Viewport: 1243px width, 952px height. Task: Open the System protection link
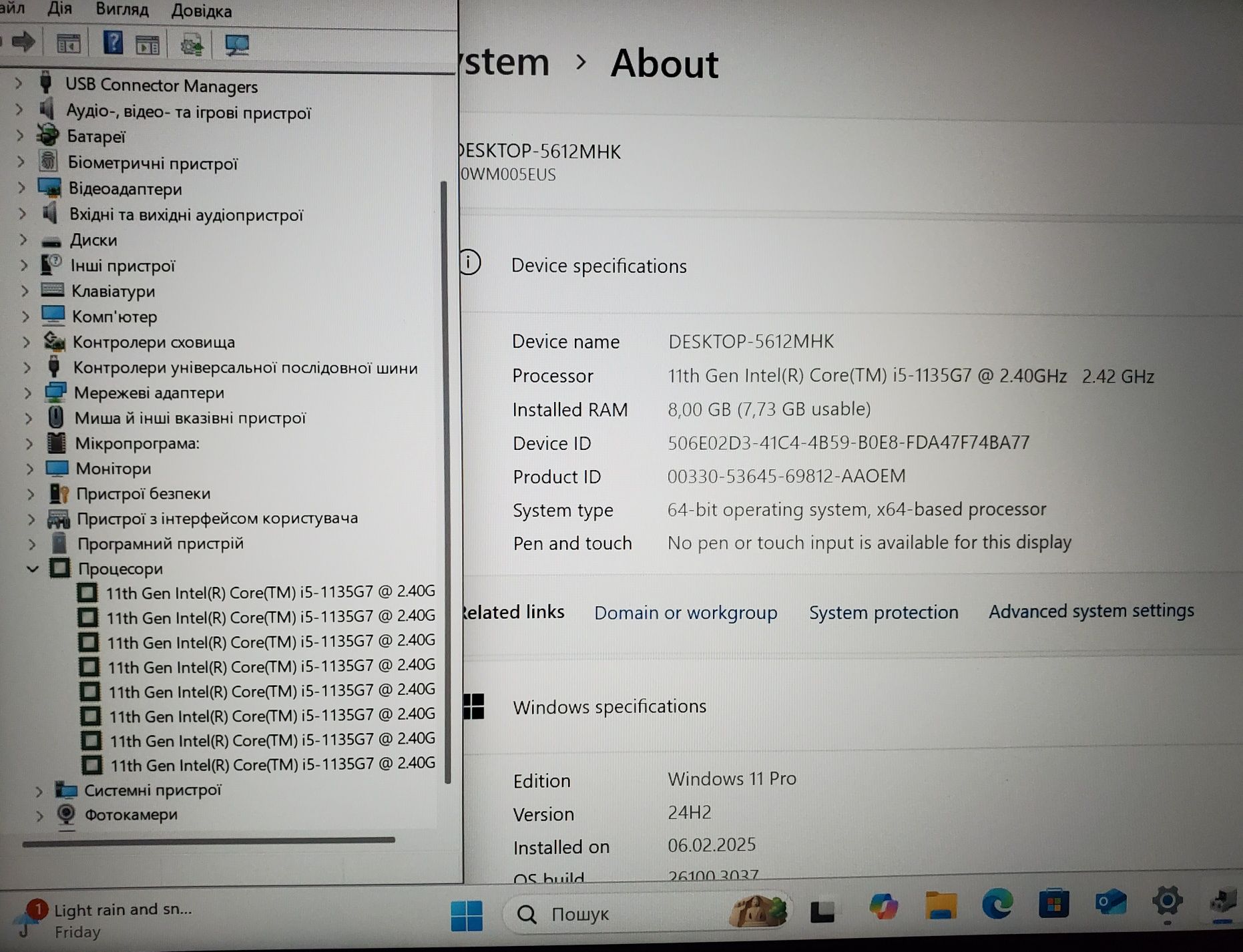pyautogui.click(x=883, y=612)
